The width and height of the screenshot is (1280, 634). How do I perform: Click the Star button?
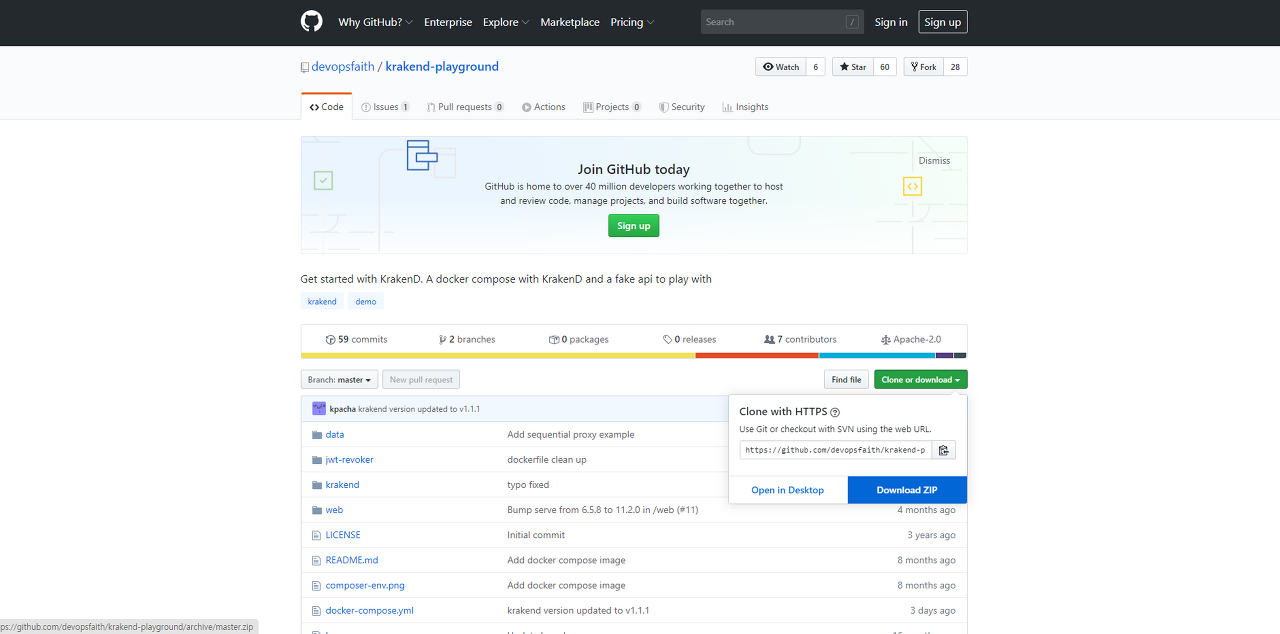click(x=853, y=67)
